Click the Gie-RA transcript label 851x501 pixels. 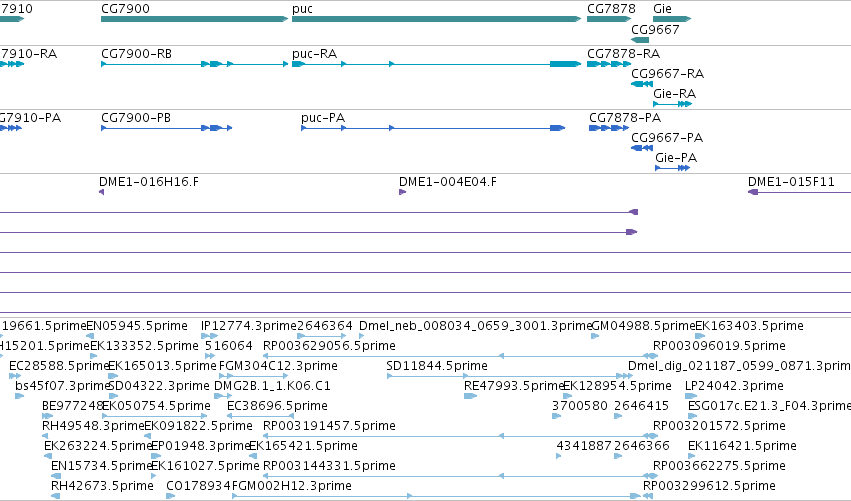point(674,94)
